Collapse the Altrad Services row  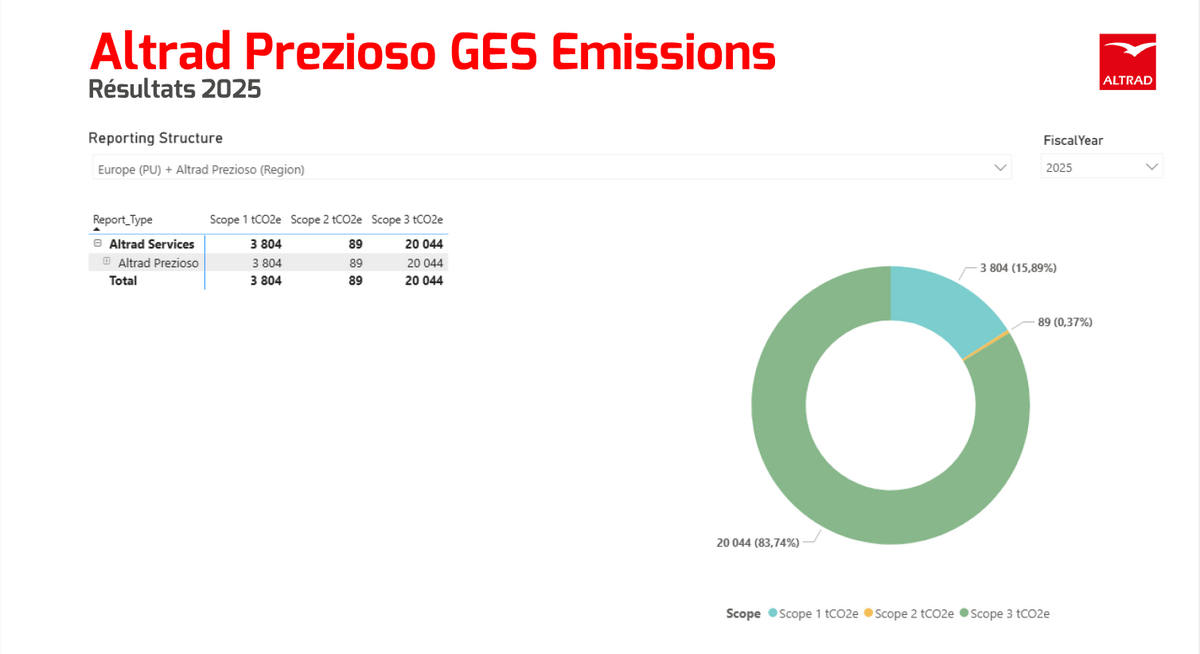97,243
